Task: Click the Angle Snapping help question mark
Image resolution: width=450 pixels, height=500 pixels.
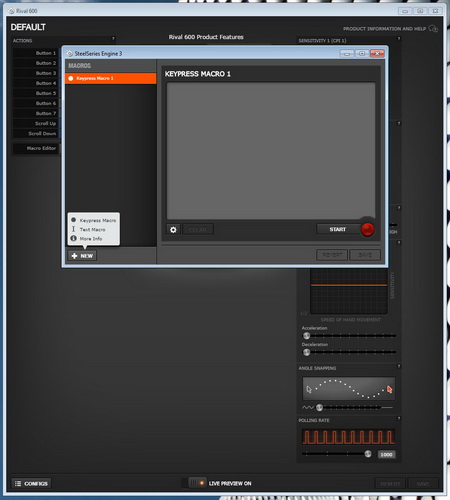Action: click(x=399, y=366)
